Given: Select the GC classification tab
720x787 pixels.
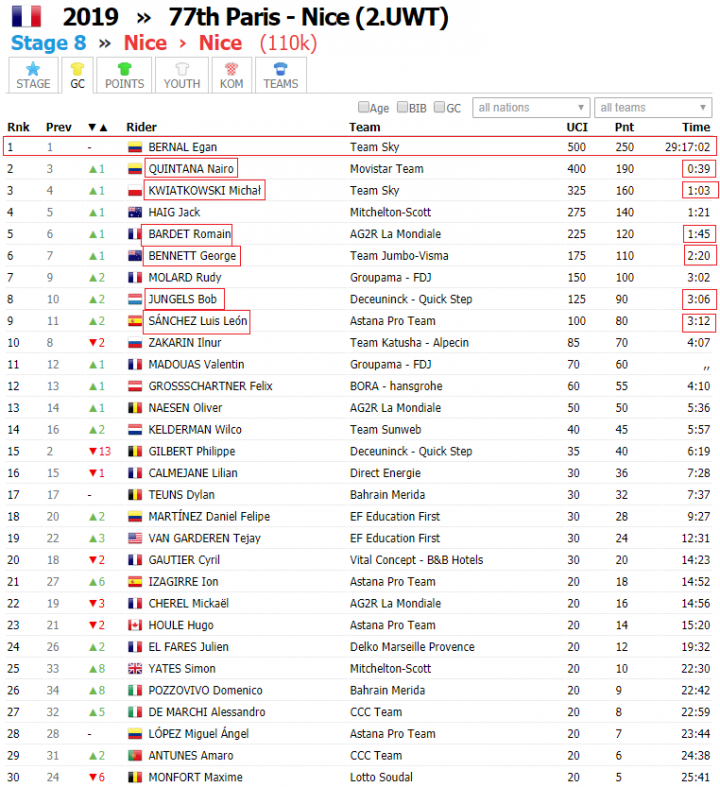Looking at the screenshot, I should click(x=77, y=75).
